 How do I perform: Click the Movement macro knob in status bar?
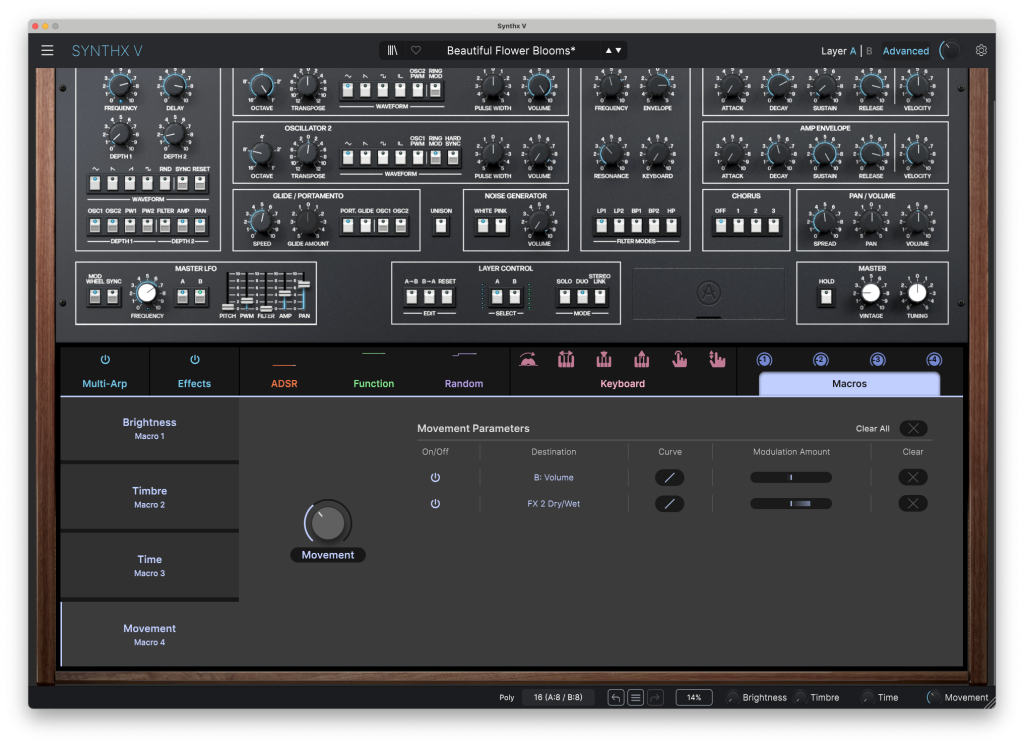934,698
